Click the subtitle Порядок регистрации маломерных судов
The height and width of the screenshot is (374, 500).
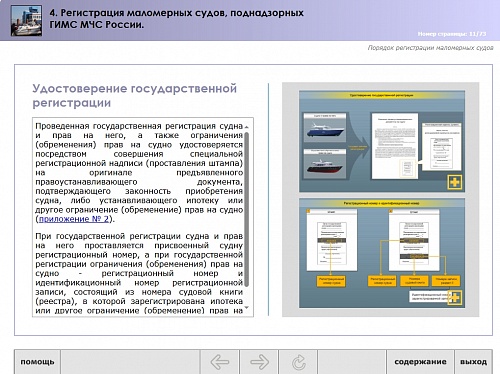point(430,48)
